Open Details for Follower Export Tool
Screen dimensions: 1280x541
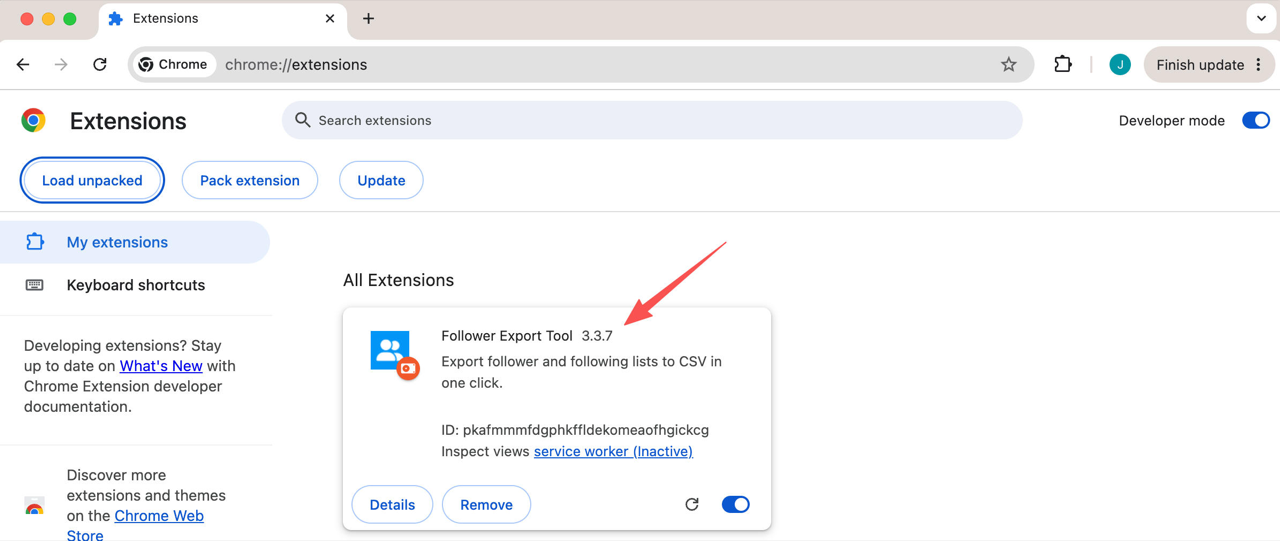coord(392,505)
